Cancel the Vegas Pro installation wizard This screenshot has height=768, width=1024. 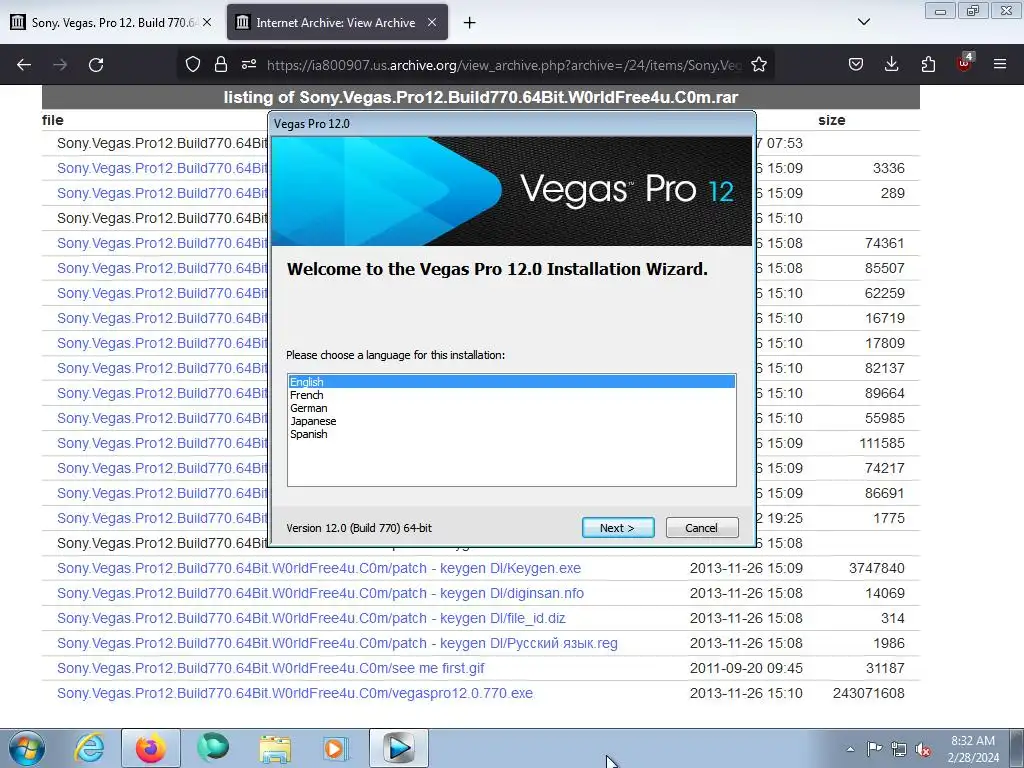tap(701, 528)
